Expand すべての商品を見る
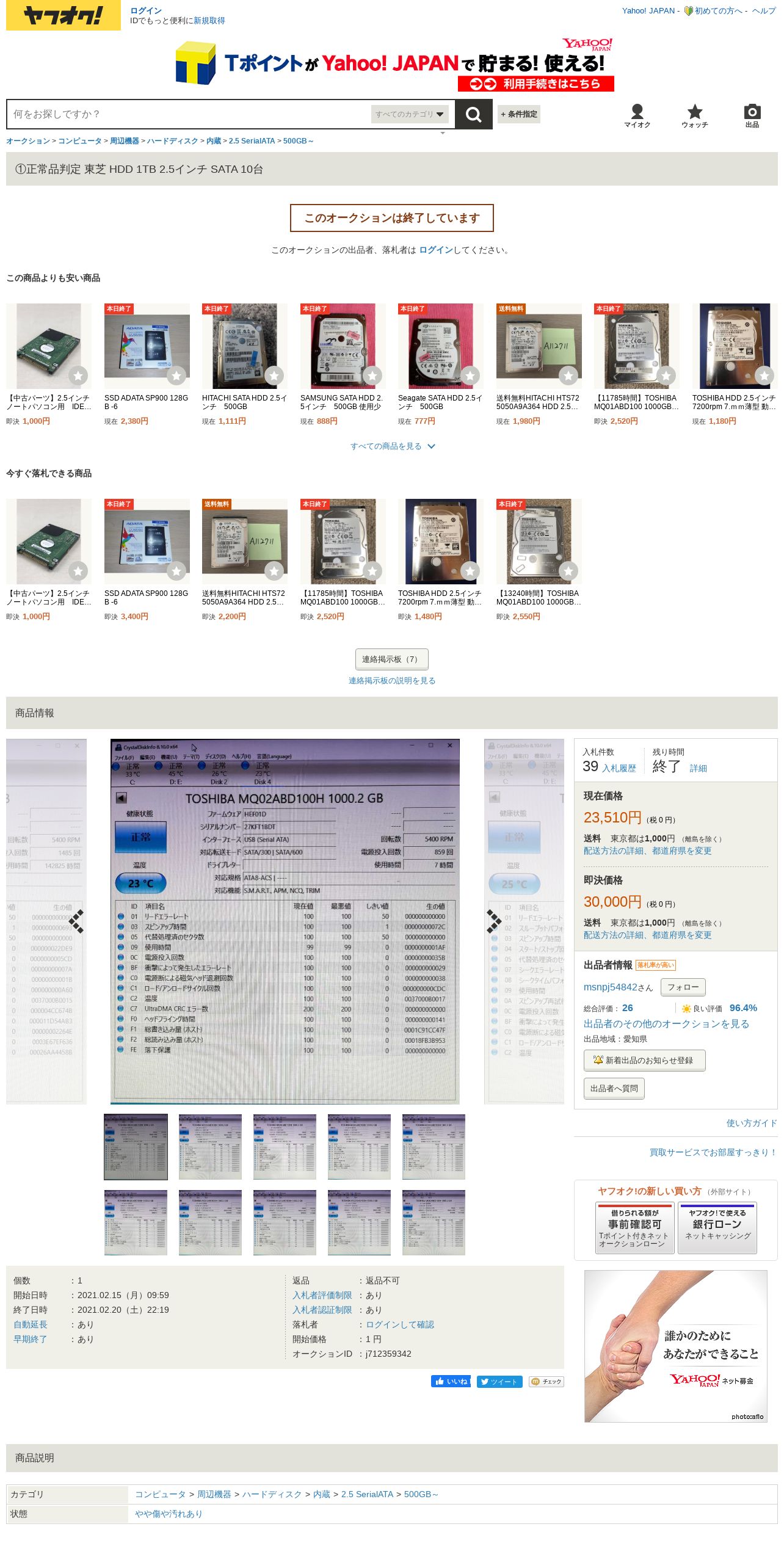Screen dimensions: 784x1568 (x=392, y=446)
